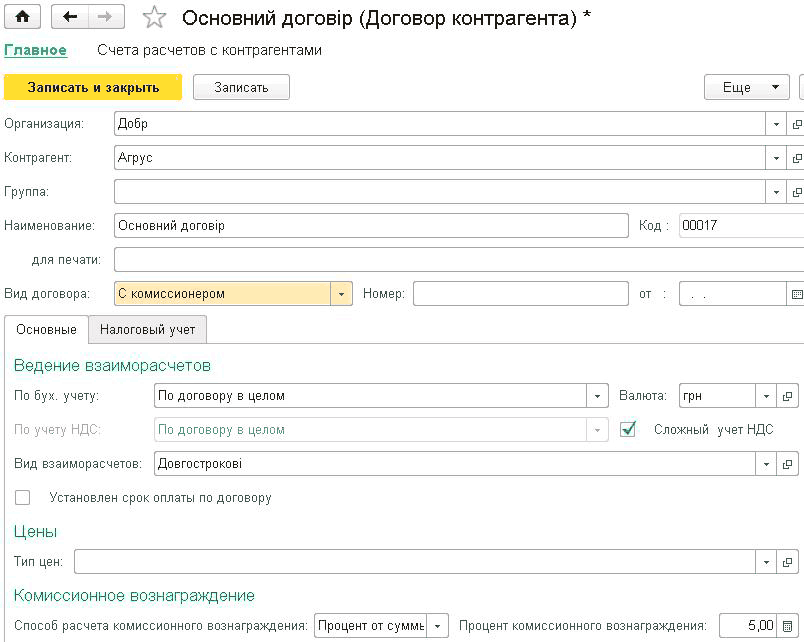
Task: Open calculator for commission percent field
Action: [x=788, y=626]
